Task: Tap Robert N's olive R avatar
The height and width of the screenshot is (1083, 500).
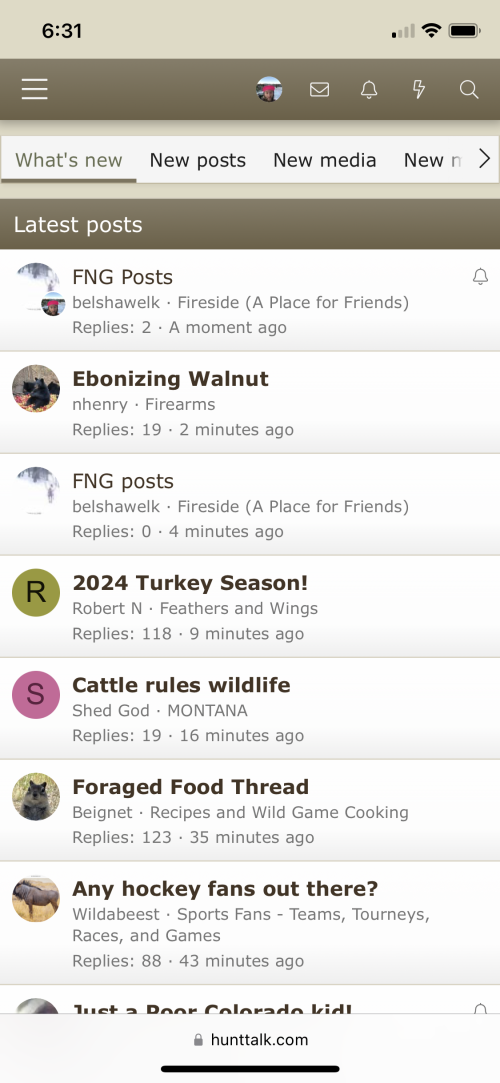Action: pos(36,593)
